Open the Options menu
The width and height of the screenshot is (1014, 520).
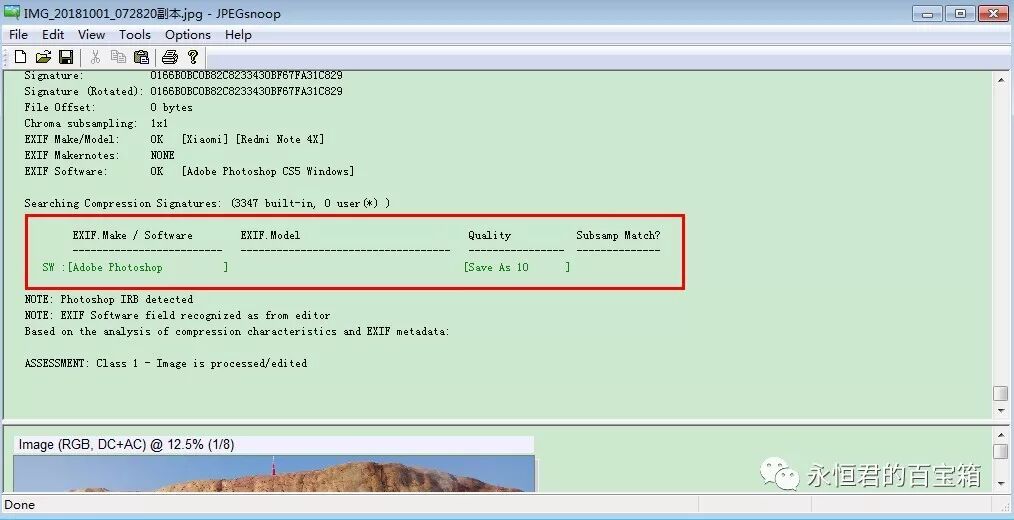[x=188, y=35]
